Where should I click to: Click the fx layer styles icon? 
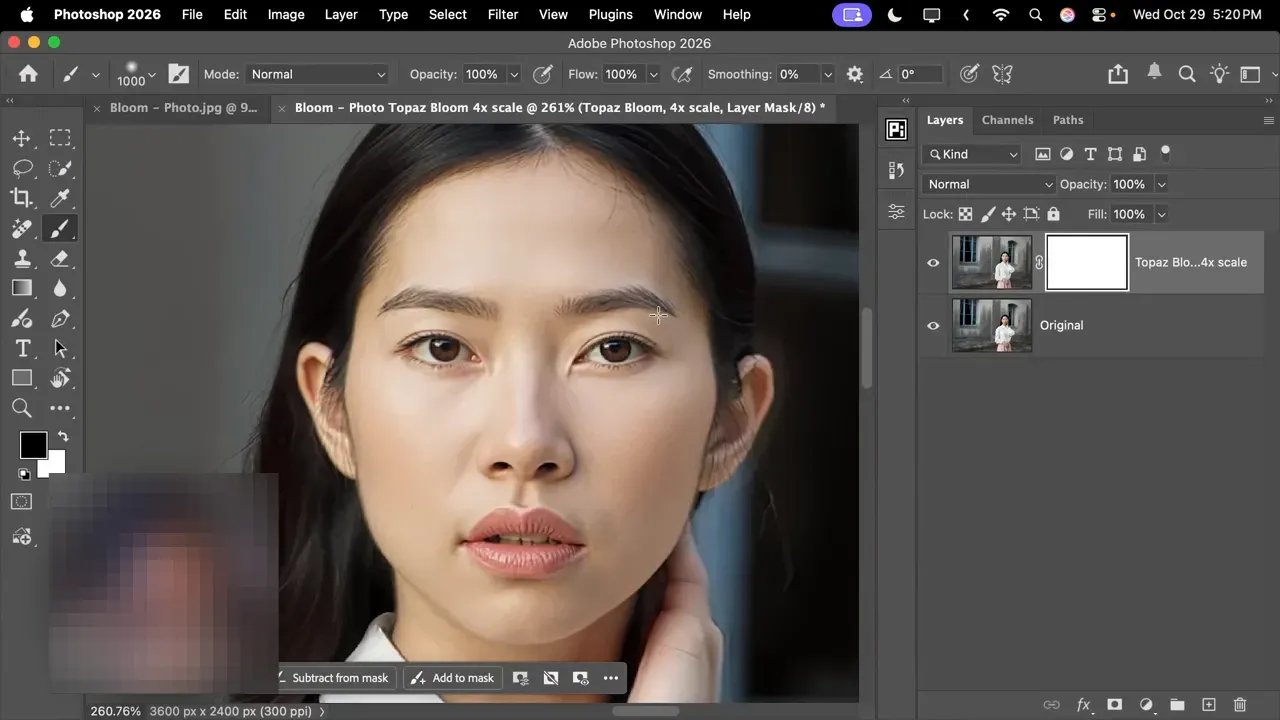point(1083,704)
